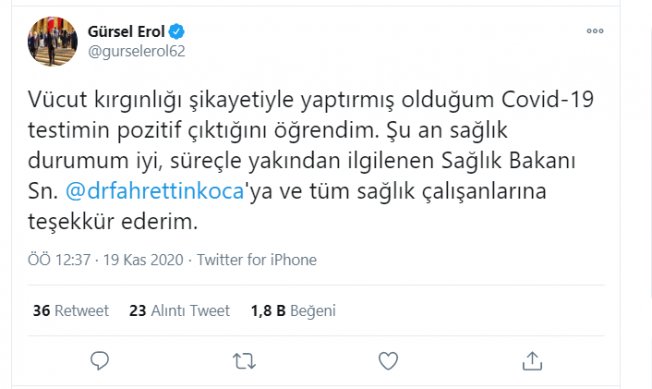Screen dimensions: 652x389
Task: Click the ÖÖ 12:37 timestamp
Action: click(59, 260)
